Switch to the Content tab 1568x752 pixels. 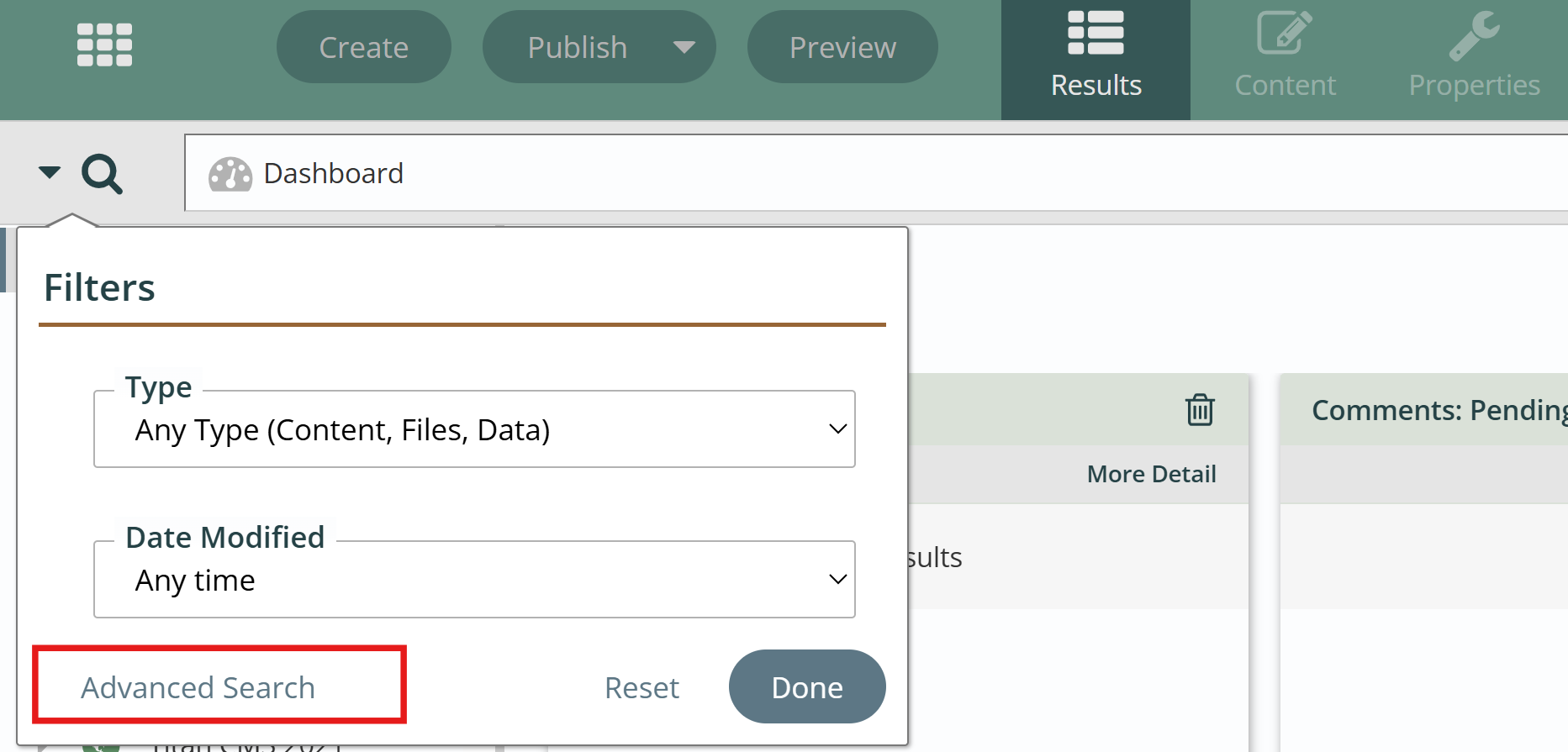tap(1285, 60)
